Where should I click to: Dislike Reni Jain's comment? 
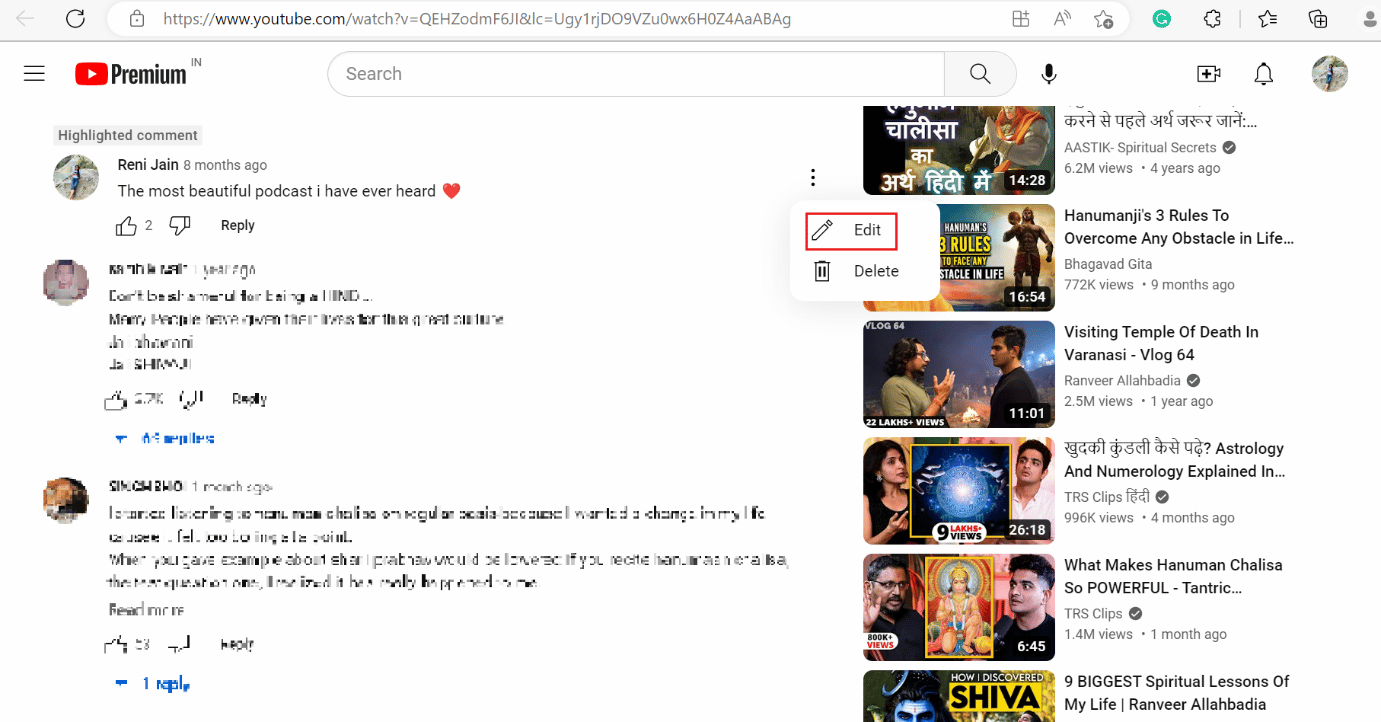click(x=179, y=225)
